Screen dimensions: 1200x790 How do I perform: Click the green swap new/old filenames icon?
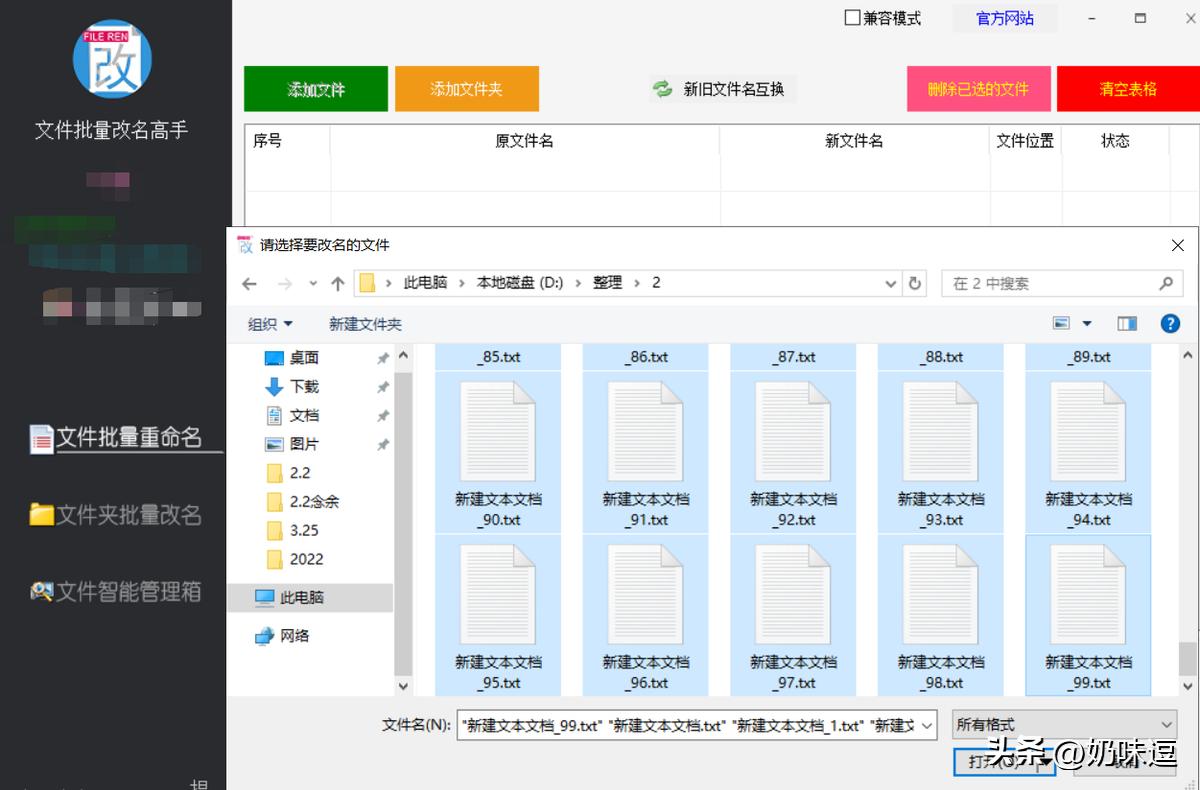(662, 88)
